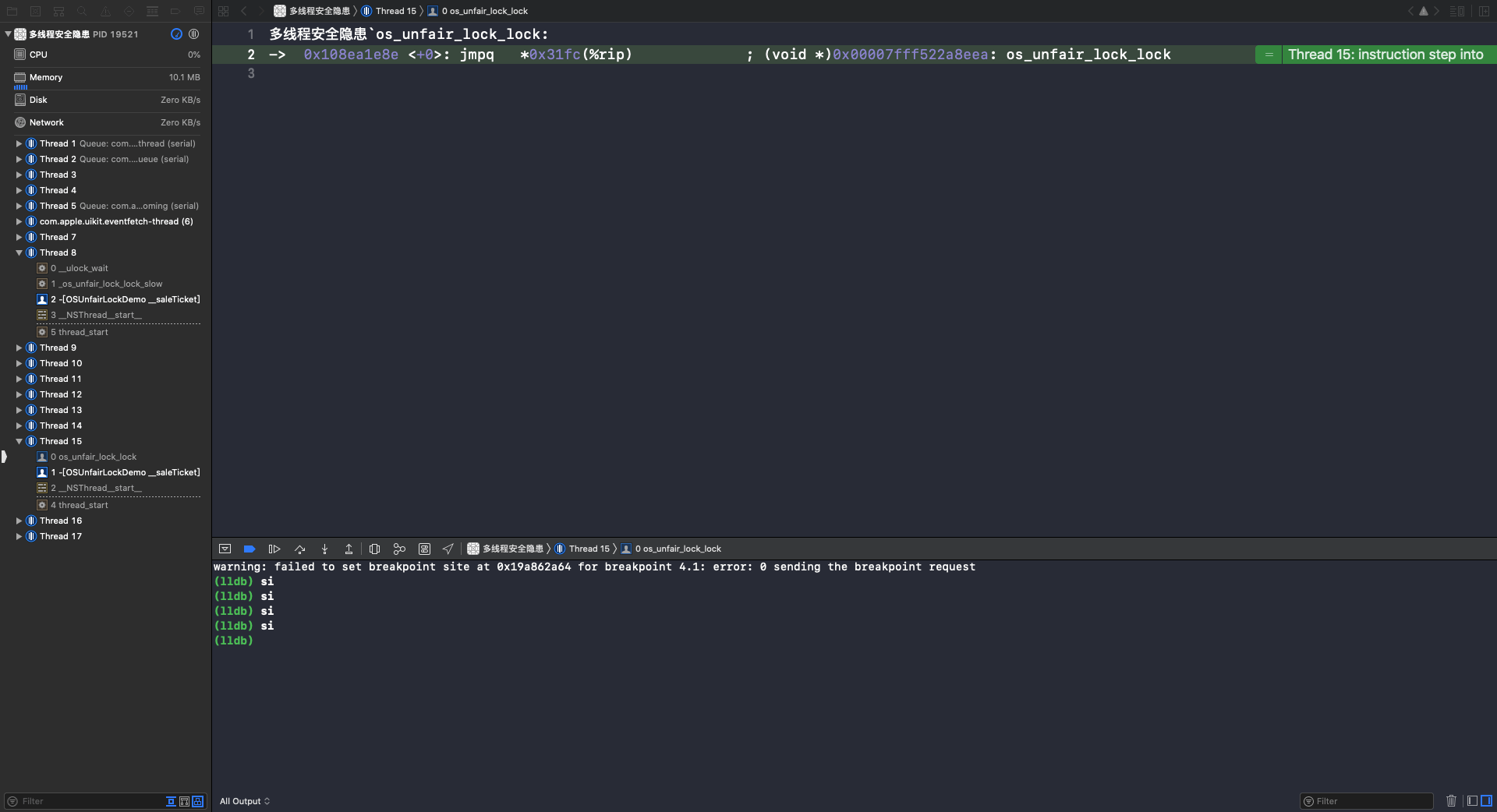1497x812 pixels.
Task: Go forward in editor history
Action: click(261, 11)
